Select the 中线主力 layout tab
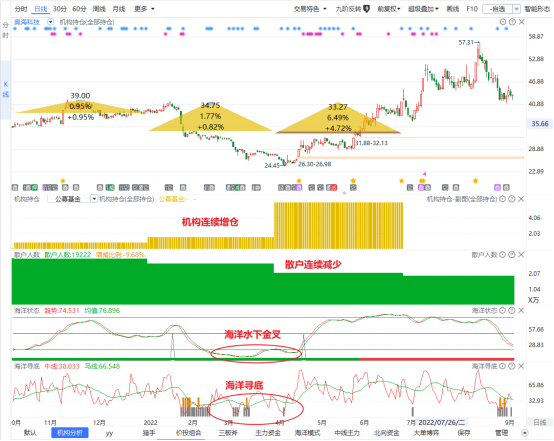Viewport: 554px width, 441px height. [347, 433]
